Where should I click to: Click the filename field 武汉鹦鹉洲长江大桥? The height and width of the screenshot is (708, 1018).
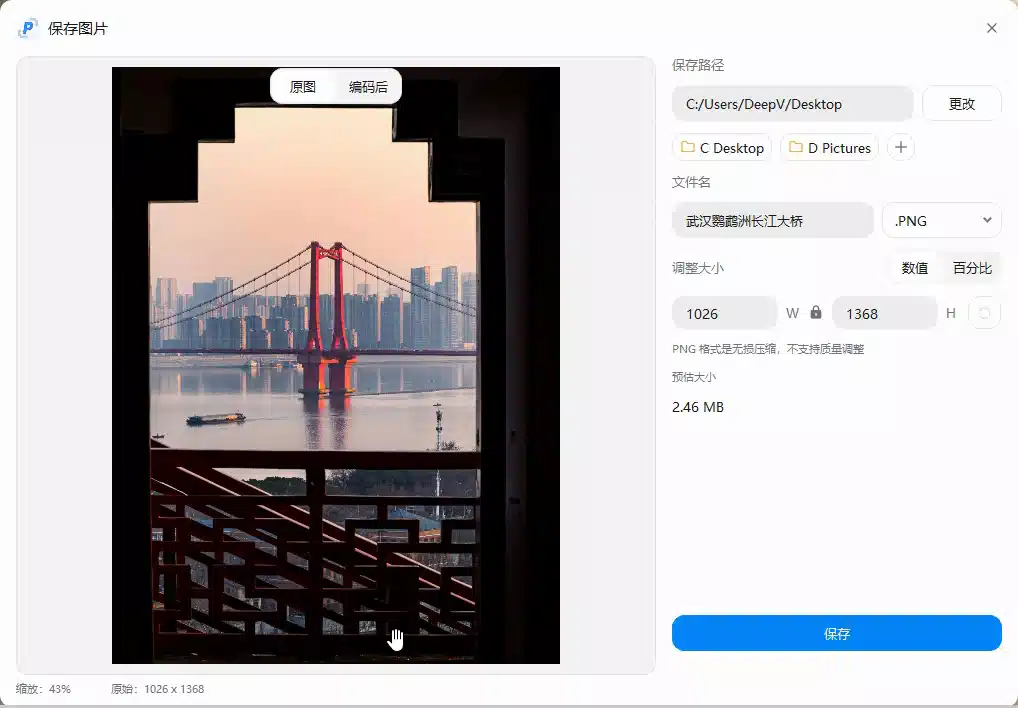(x=772, y=220)
